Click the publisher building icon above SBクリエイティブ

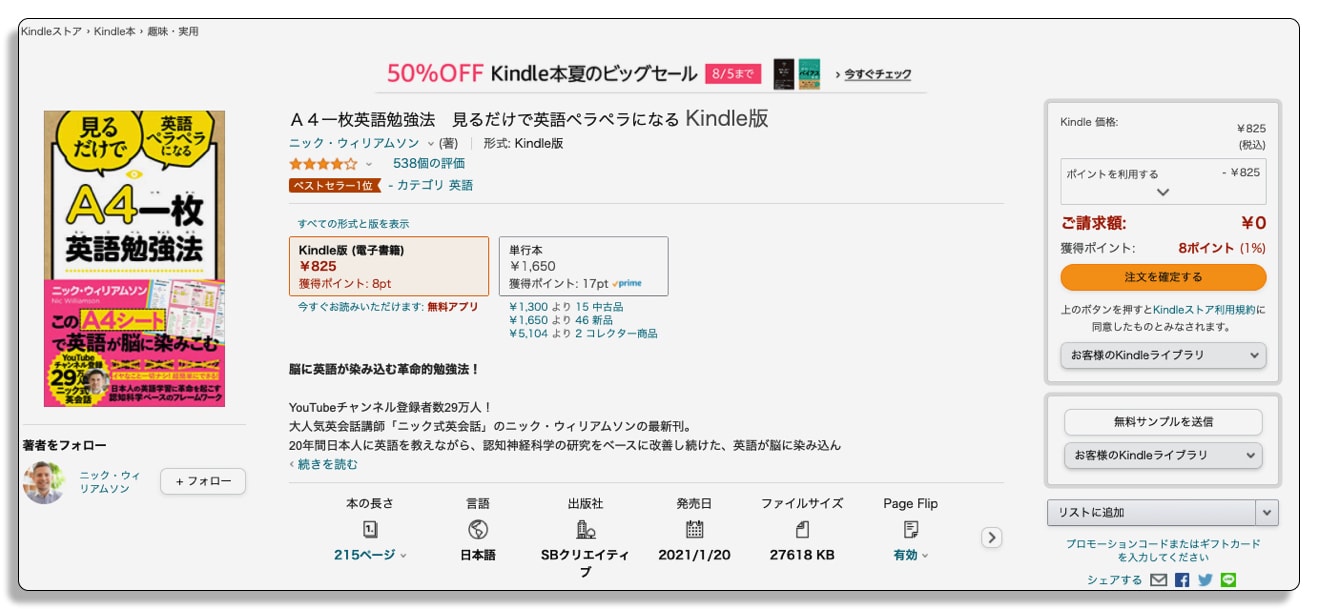(x=585, y=530)
